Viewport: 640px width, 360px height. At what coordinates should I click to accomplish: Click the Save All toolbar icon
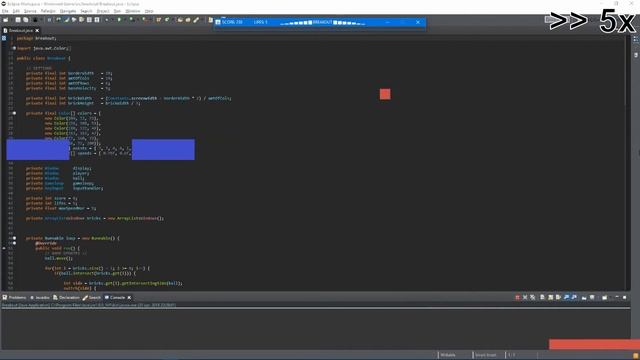(x=25, y=20)
